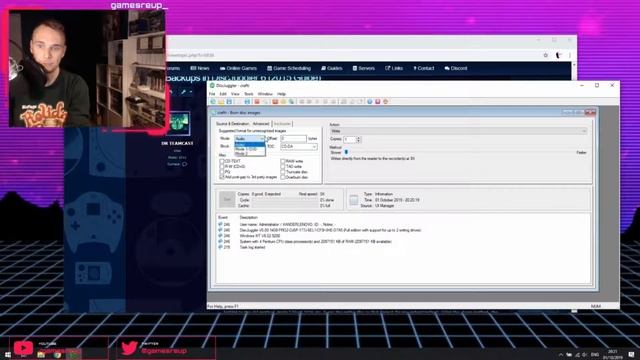Enable the TAO write checkbox
The image size is (640, 360).
[x=282, y=167]
